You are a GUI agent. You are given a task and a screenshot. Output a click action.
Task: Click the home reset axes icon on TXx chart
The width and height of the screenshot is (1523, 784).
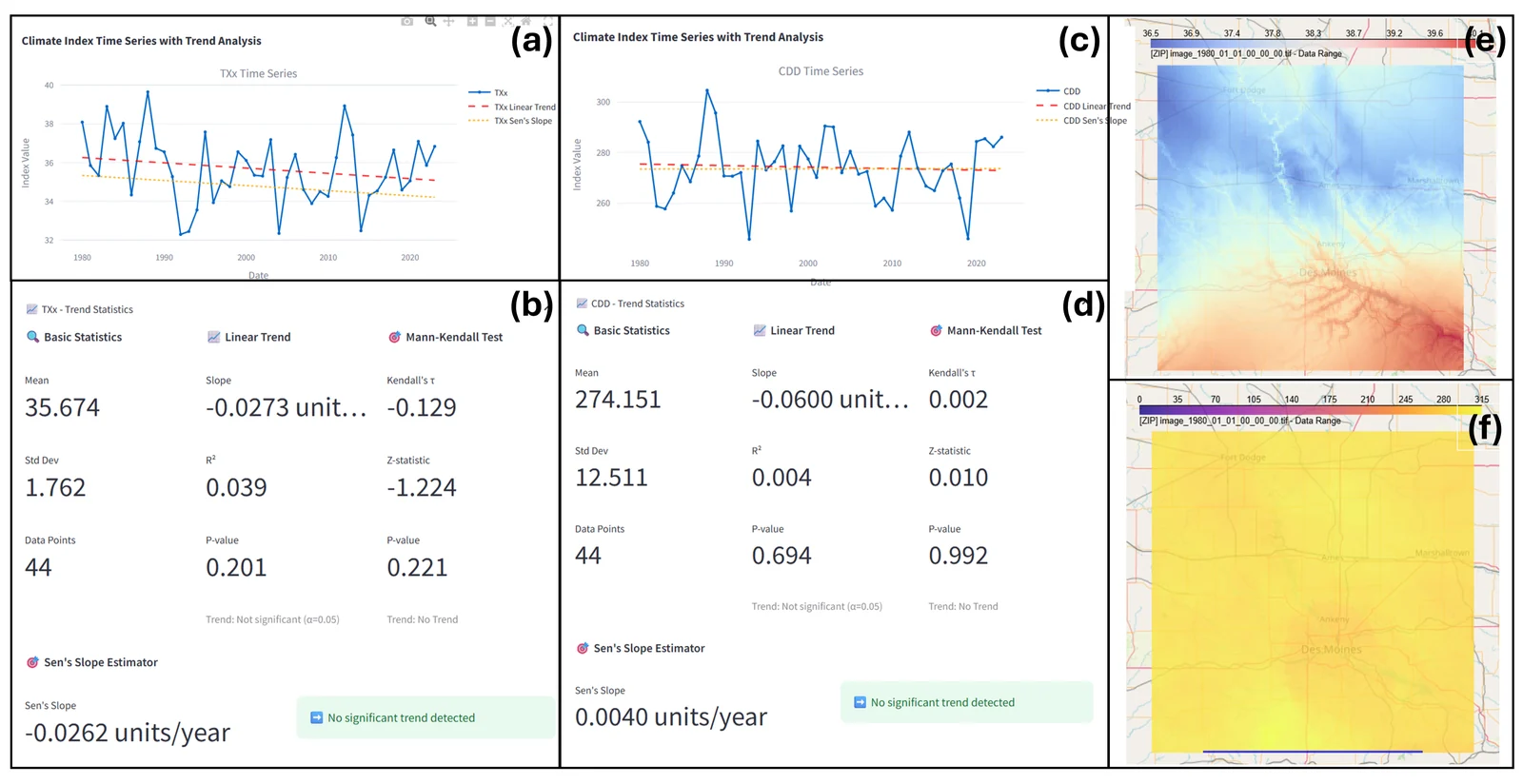pos(526,21)
